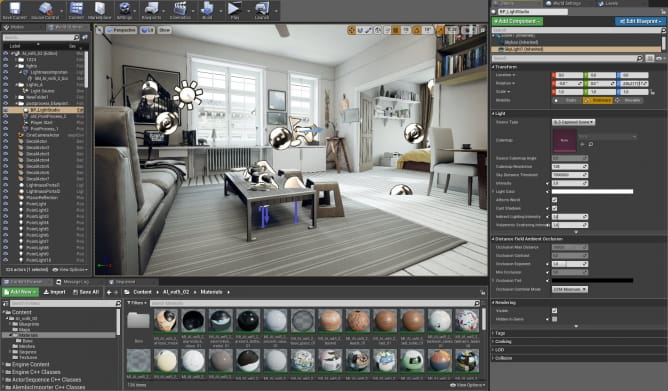Viewport: 668px width, 391px height.
Task: Open the Marketplace from the toolbar
Action: (x=100, y=9)
